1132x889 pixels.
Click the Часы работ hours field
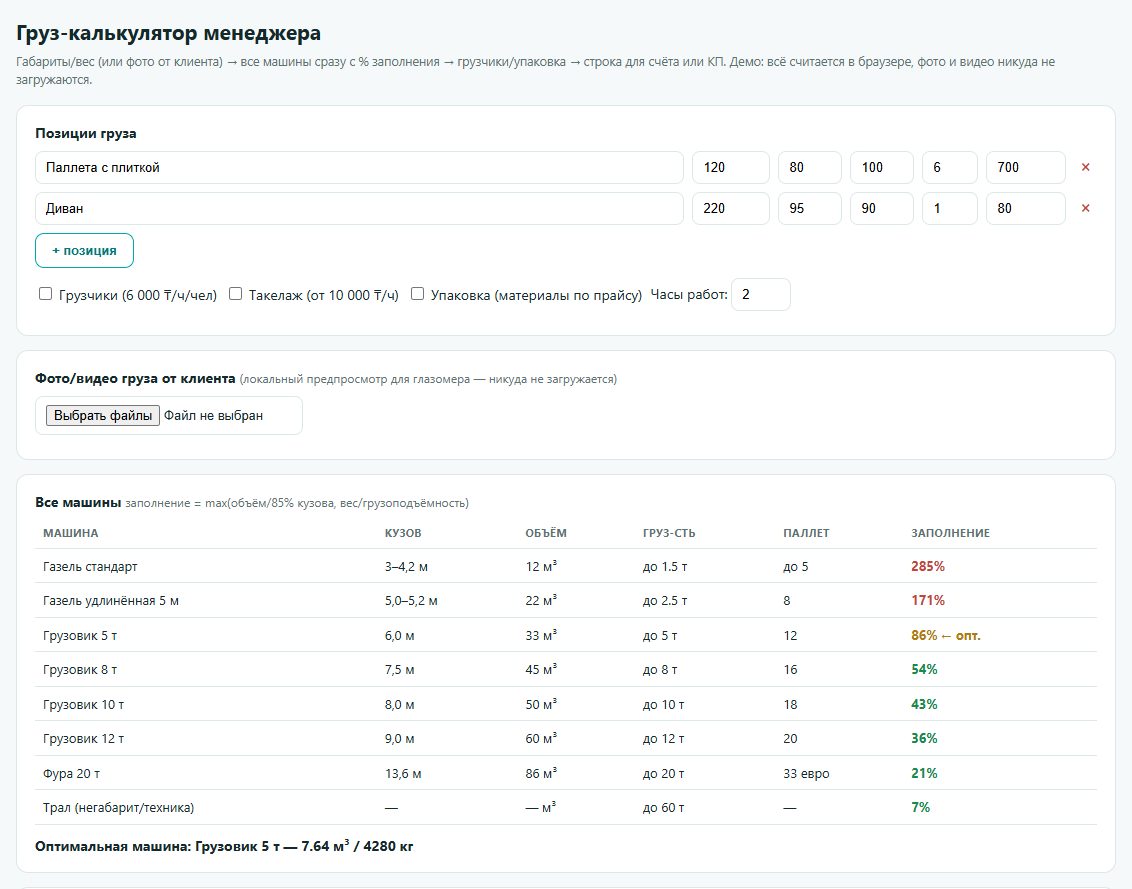tap(761, 295)
